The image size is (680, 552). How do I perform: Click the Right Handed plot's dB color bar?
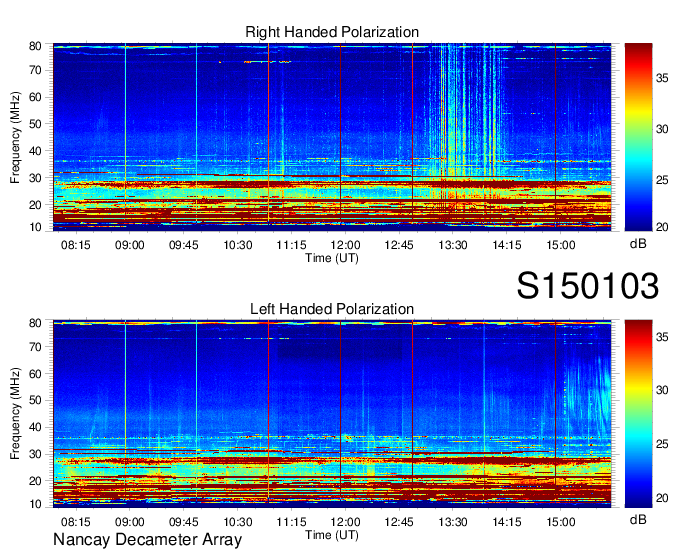pyautogui.click(x=638, y=137)
